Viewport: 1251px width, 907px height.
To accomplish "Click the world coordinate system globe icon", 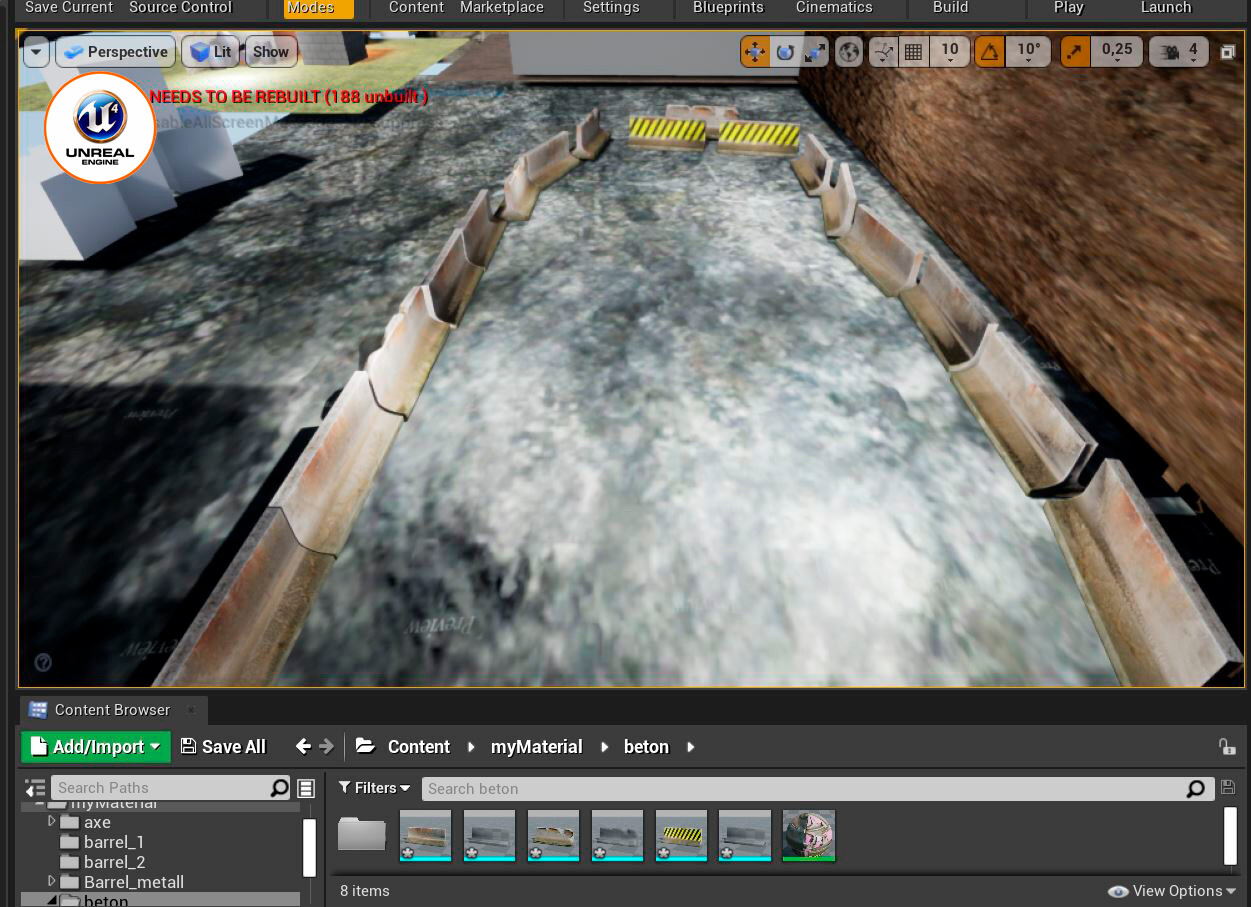I will 849,52.
